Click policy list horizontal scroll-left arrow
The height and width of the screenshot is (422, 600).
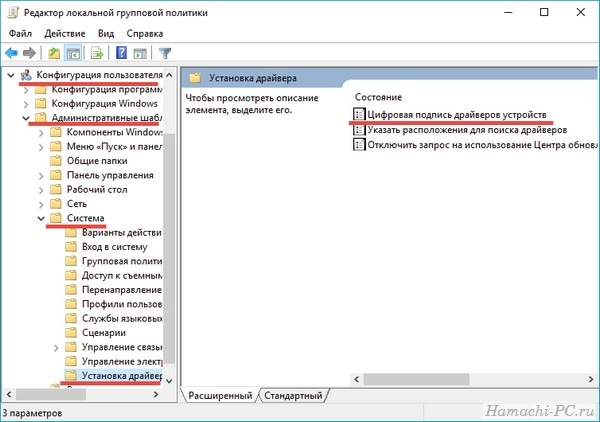tap(357, 379)
